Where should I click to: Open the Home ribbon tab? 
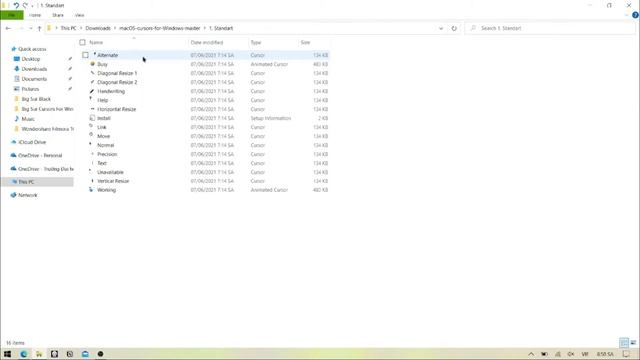[35, 15]
